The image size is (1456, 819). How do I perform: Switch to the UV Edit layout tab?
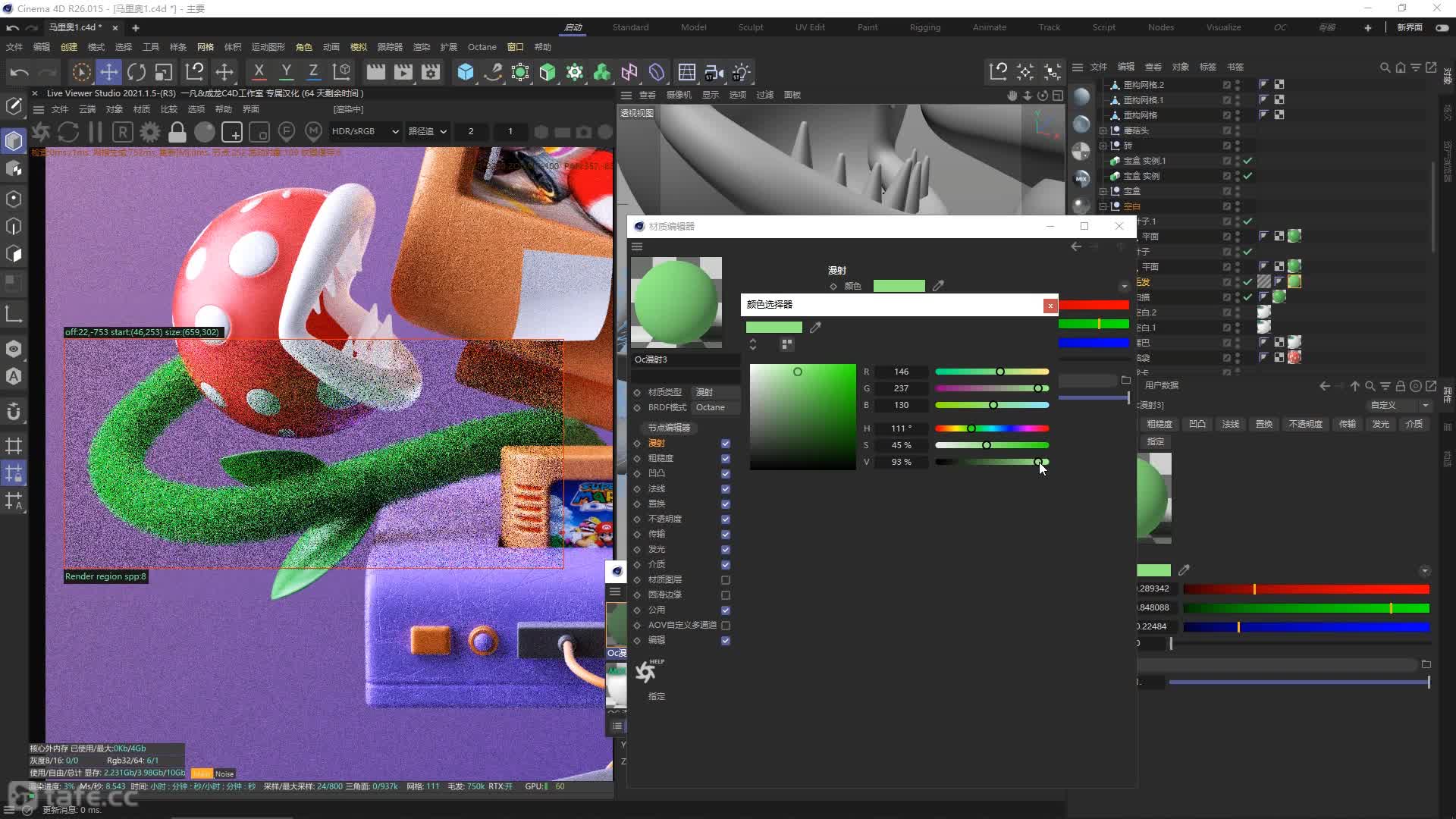click(810, 27)
